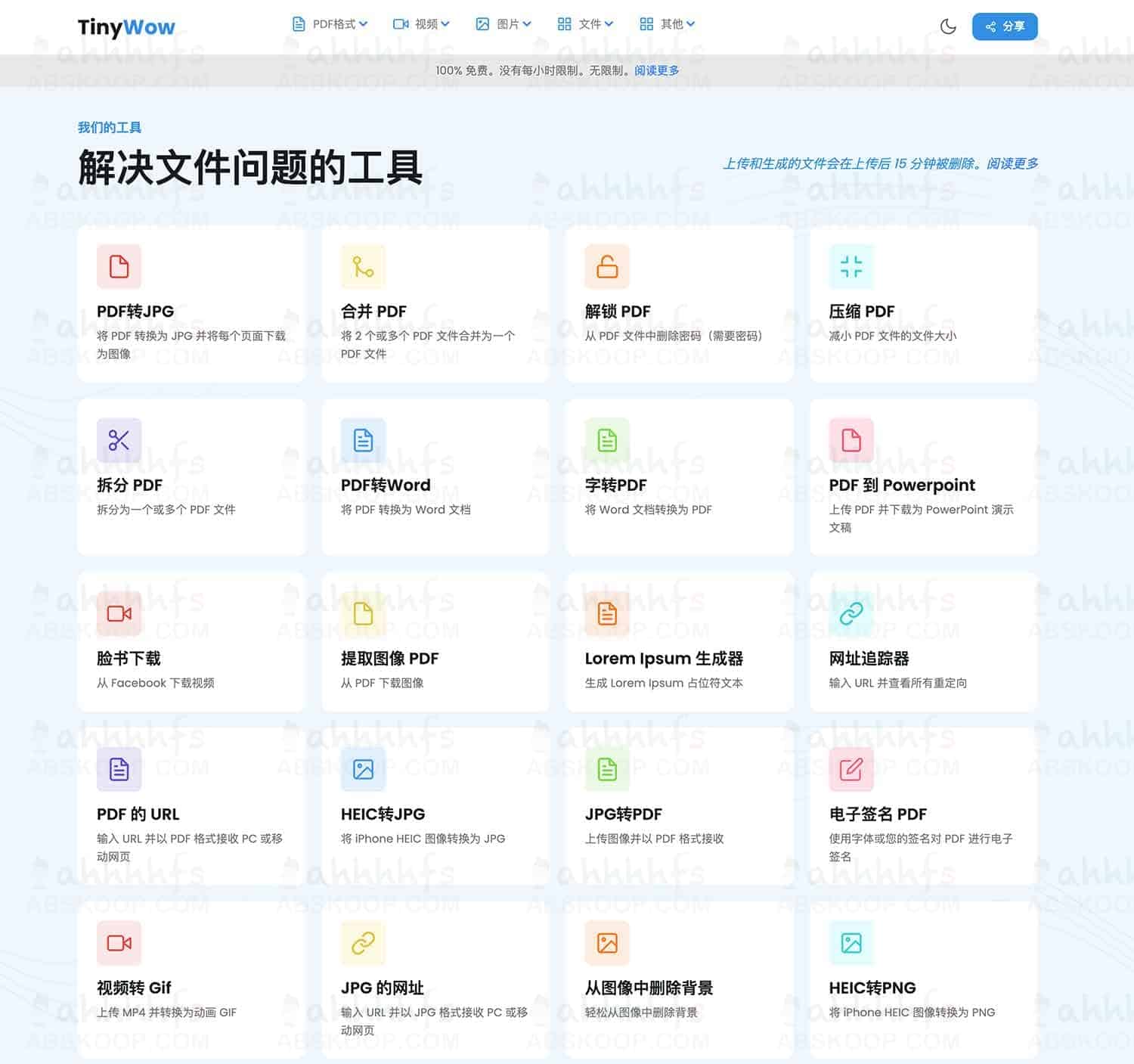
Task: Click the HEIC转PNG card title
Action: click(x=872, y=988)
